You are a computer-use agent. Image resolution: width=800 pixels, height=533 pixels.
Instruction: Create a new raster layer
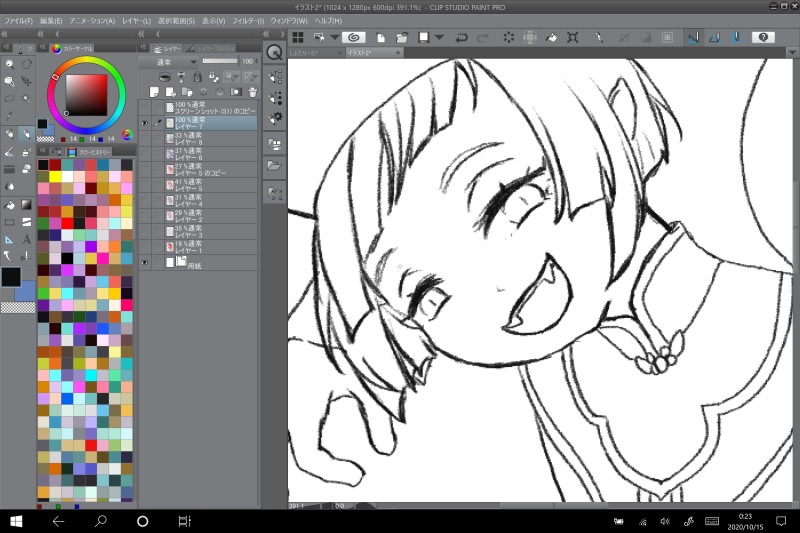tap(154, 92)
